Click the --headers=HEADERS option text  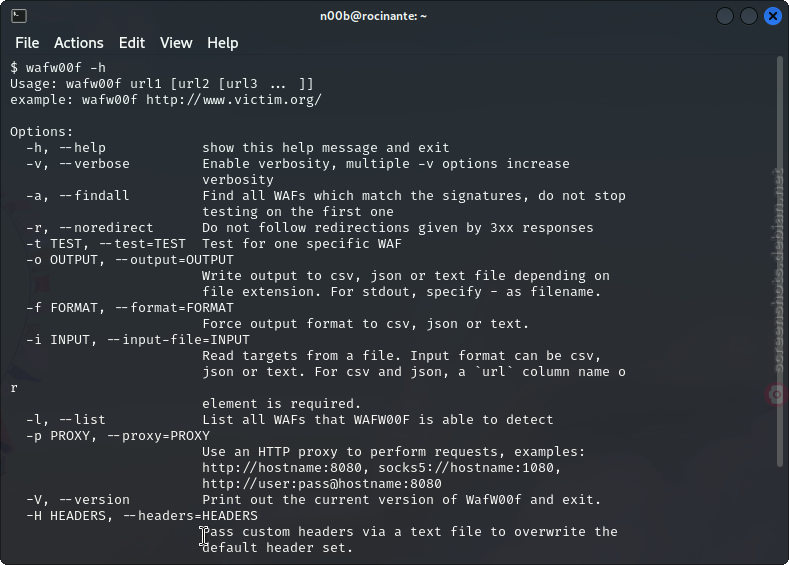(x=190, y=516)
